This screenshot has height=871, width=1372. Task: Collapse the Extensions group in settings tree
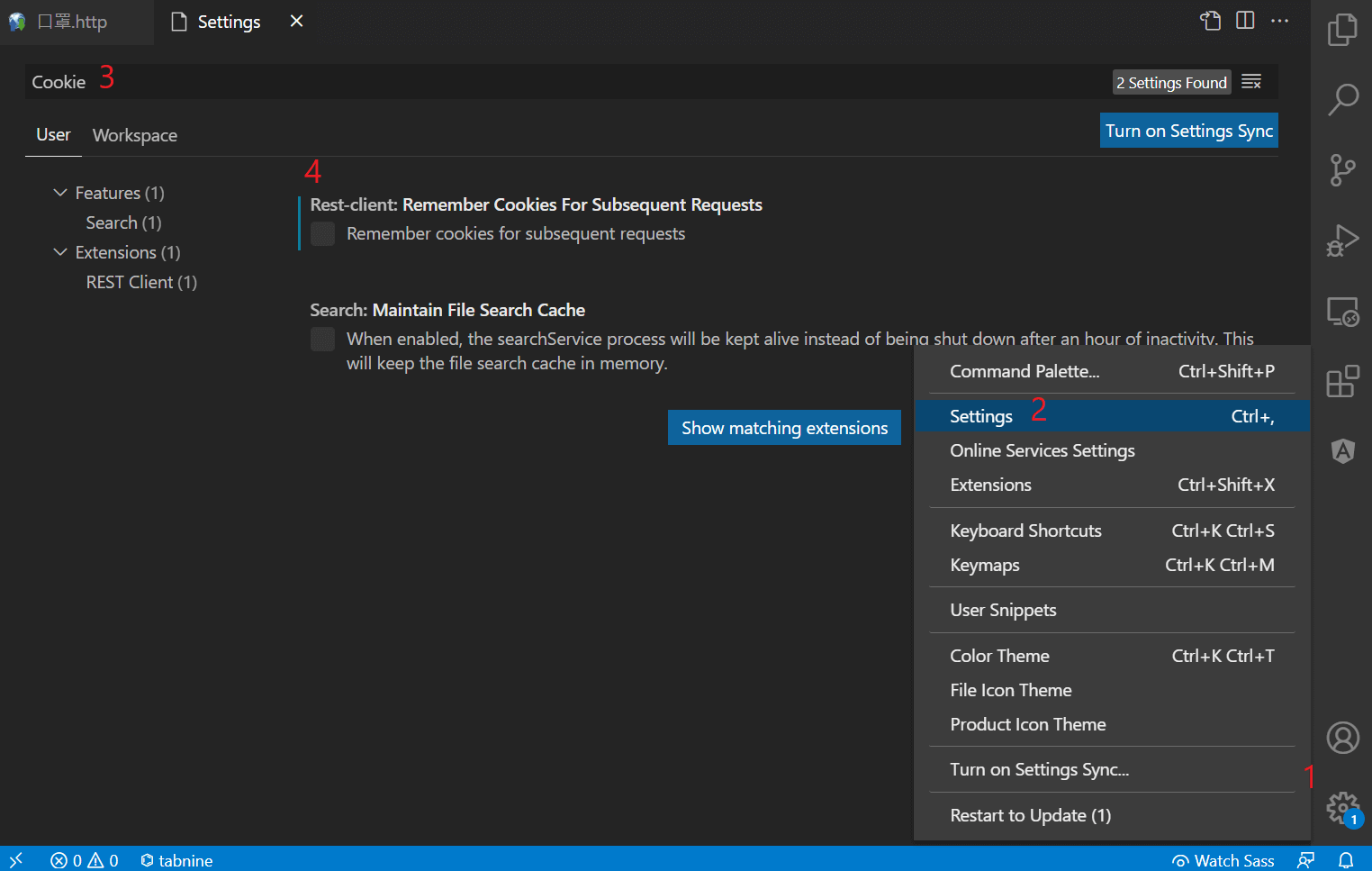tap(60, 252)
